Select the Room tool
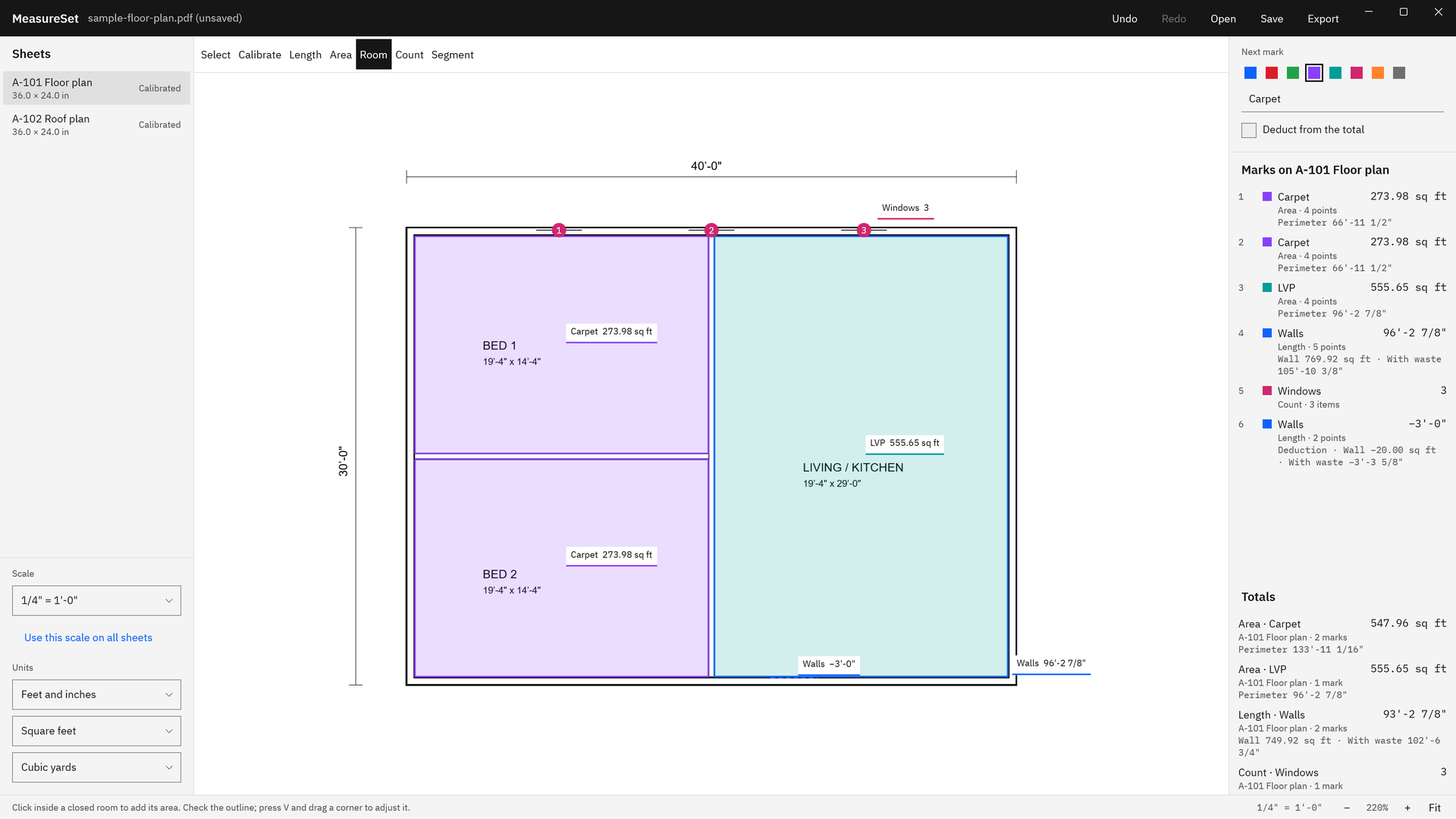This screenshot has height=819, width=1456. (x=374, y=55)
